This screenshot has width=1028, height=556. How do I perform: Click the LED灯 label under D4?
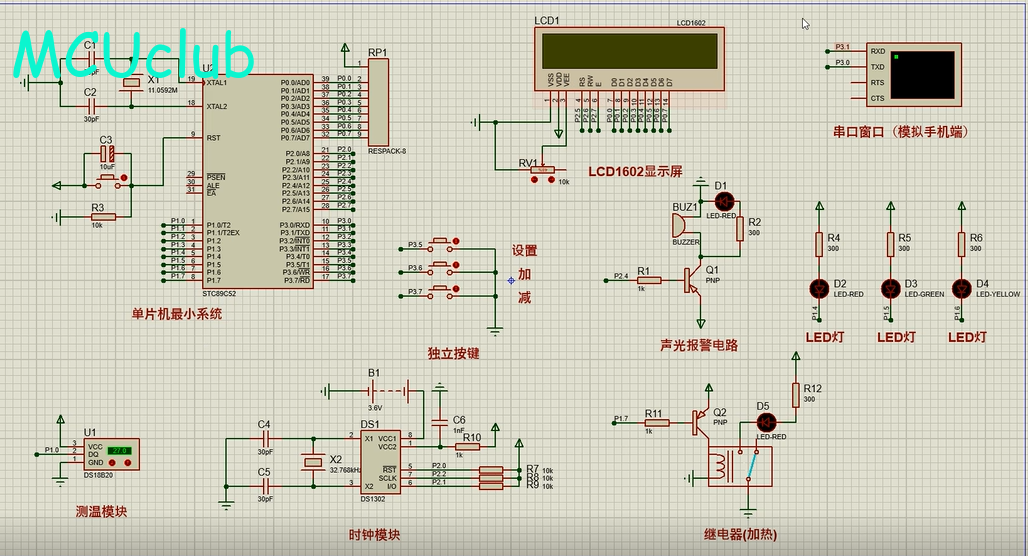(x=967, y=337)
